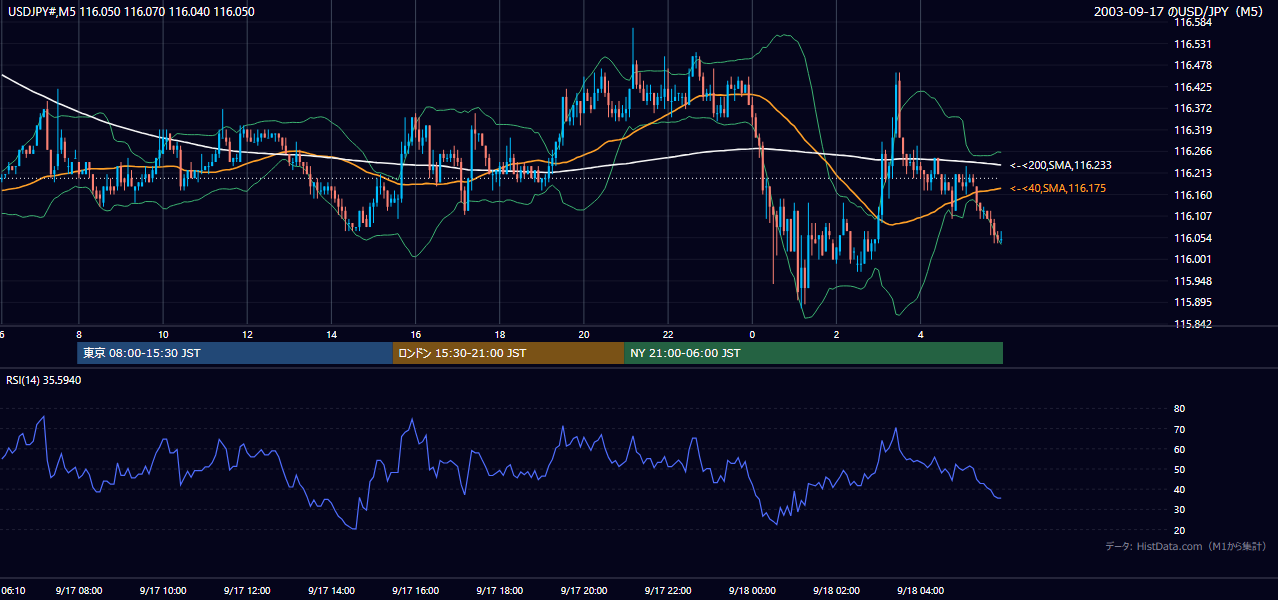
Task: Click the 東京 08:00-15:30 JST session bar
Action: click(x=235, y=353)
